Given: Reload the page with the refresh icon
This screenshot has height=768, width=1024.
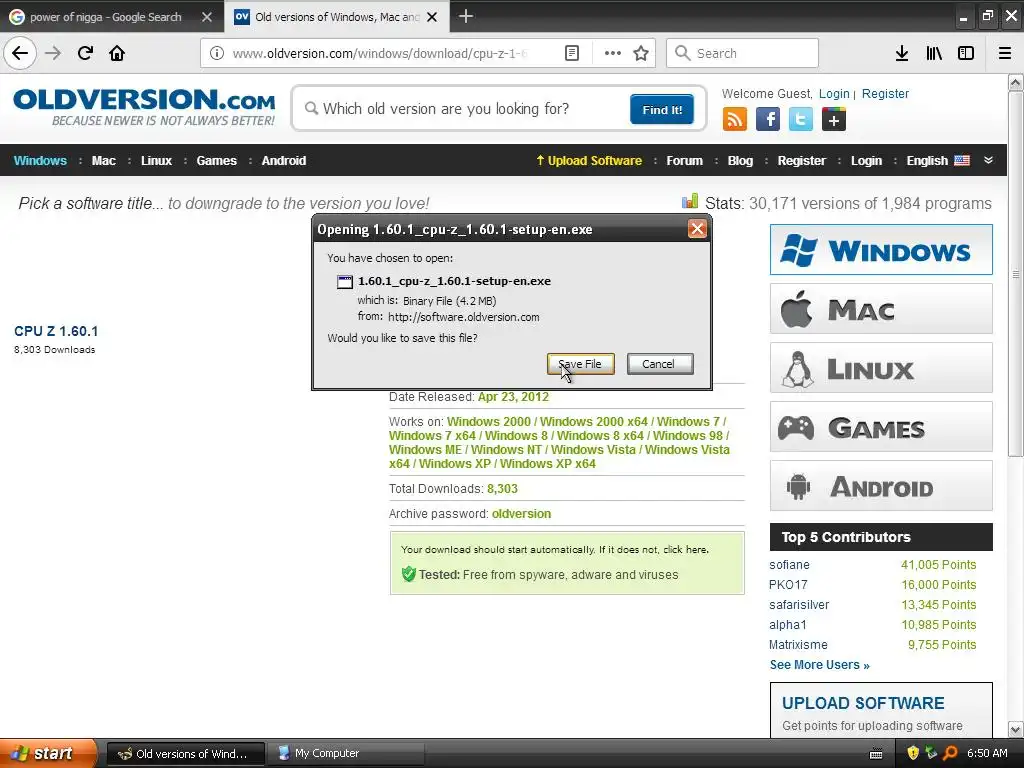Looking at the screenshot, I should pyautogui.click(x=85, y=53).
